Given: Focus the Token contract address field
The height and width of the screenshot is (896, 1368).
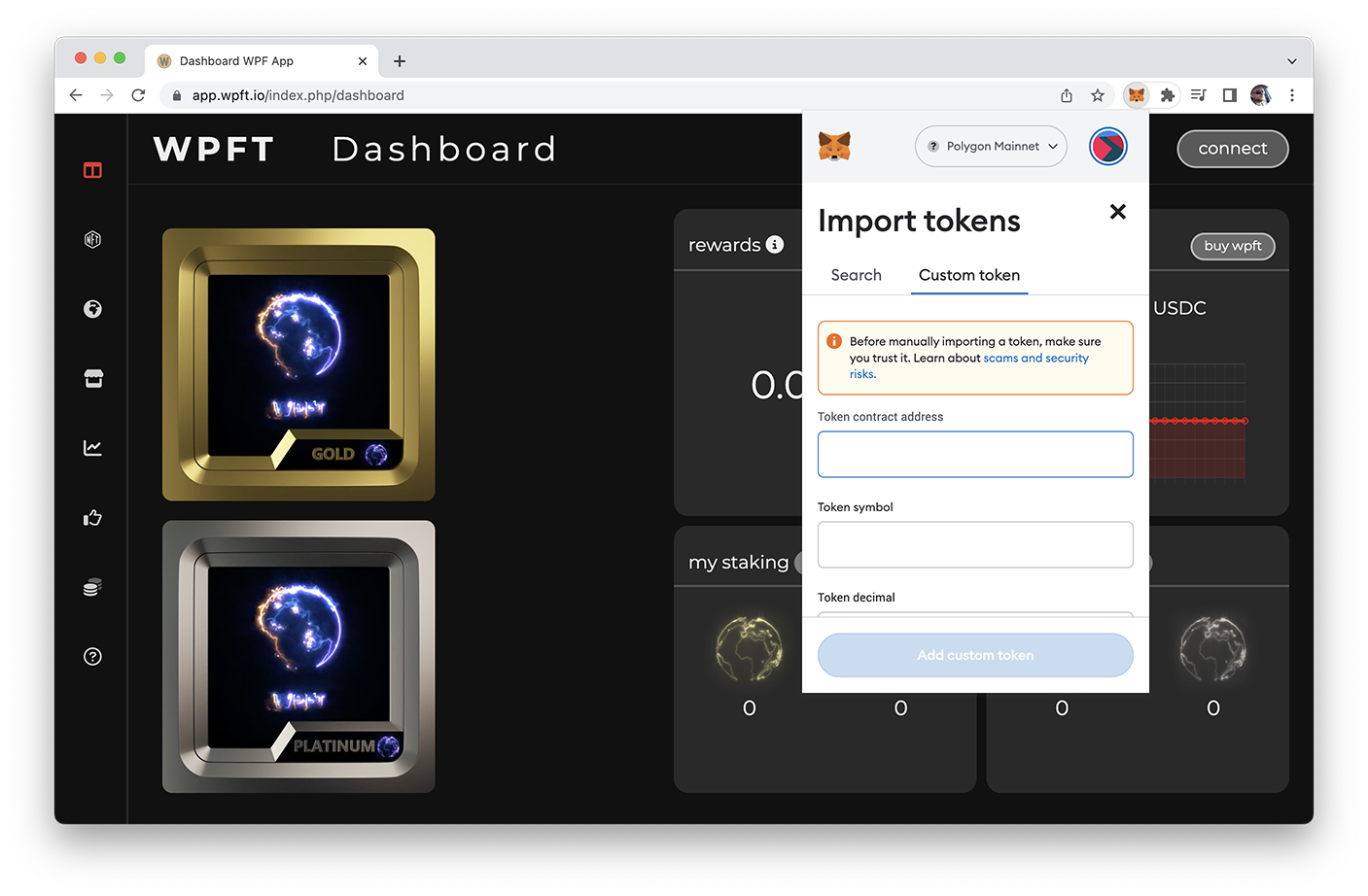Looking at the screenshot, I should (975, 454).
